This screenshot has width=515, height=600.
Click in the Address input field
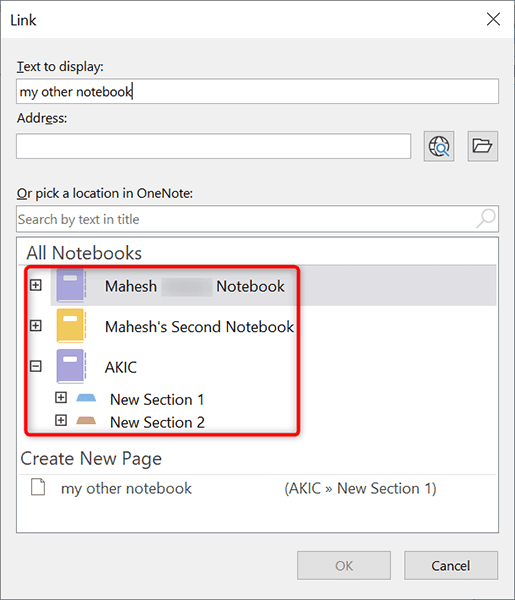(213, 146)
